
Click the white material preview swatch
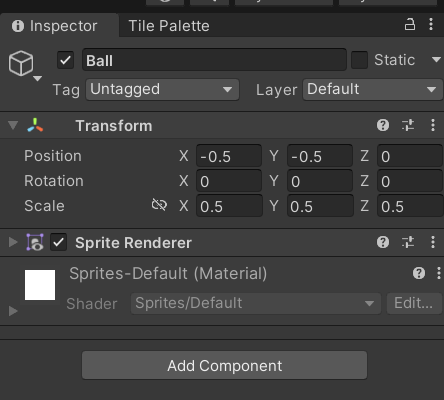point(40,285)
